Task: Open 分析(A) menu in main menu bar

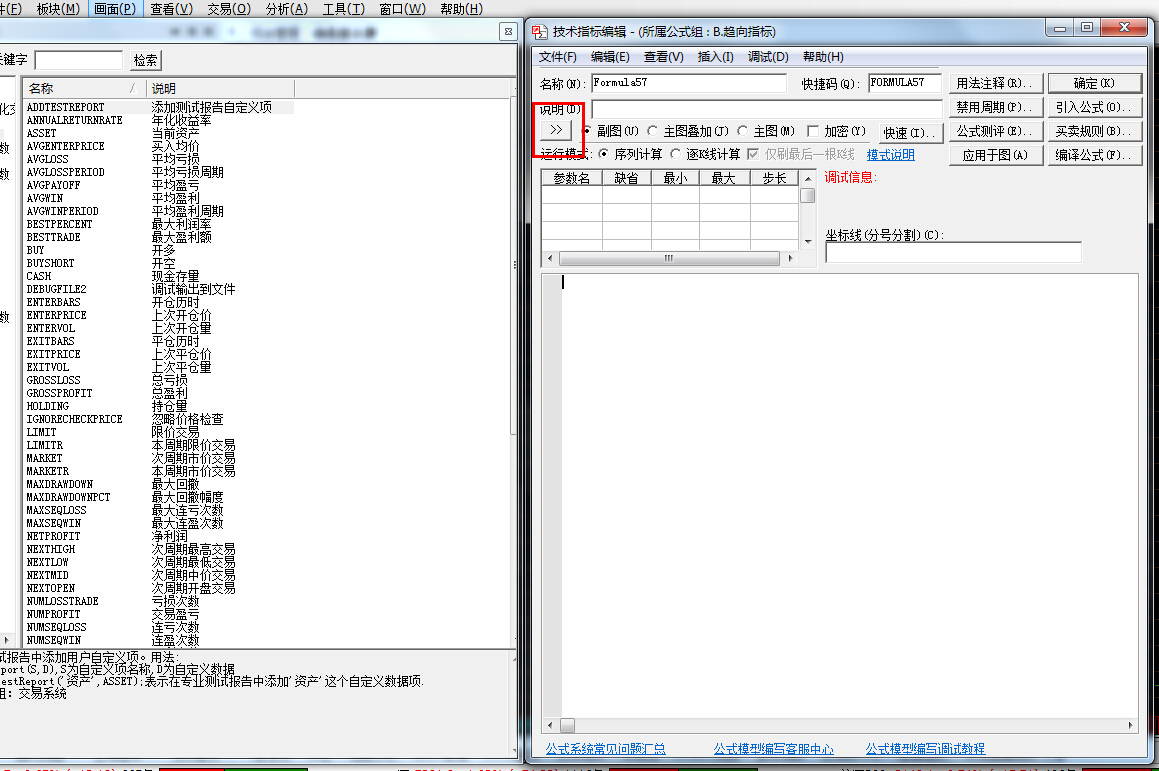Action: [x=287, y=9]
